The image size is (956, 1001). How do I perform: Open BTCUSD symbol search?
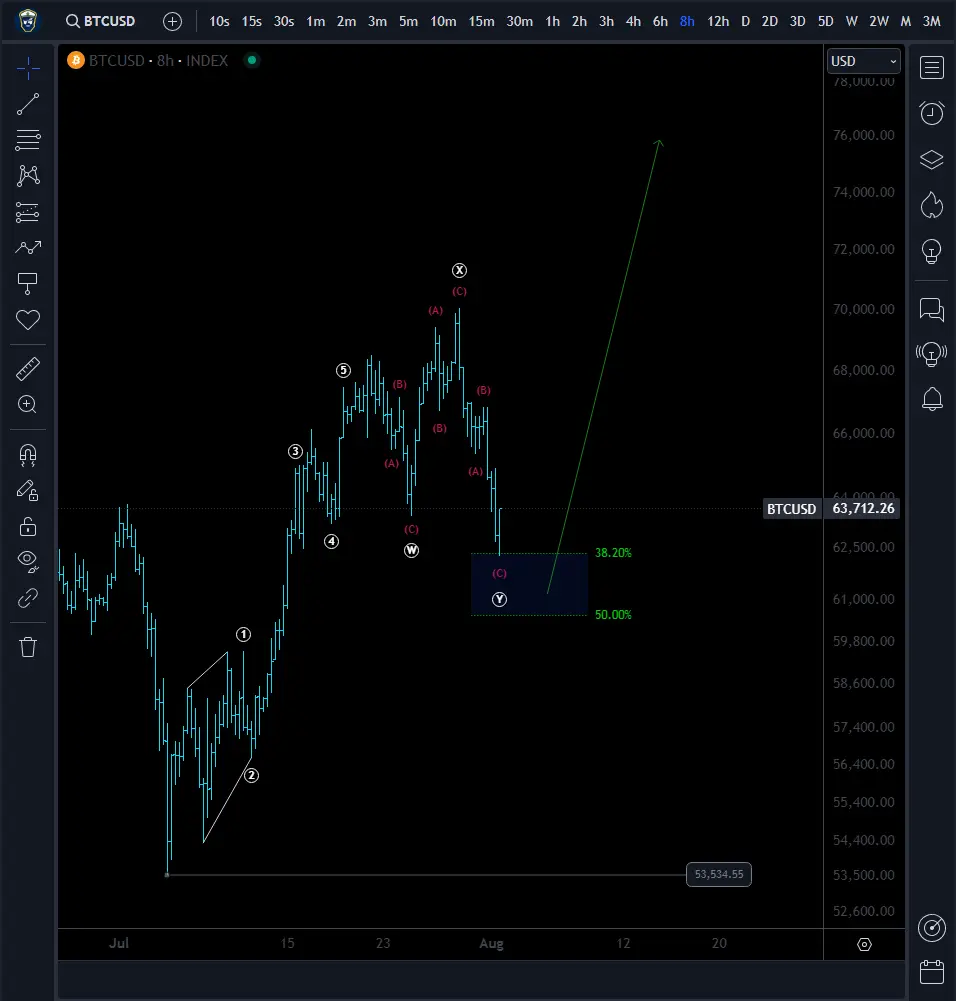point(101,21)
